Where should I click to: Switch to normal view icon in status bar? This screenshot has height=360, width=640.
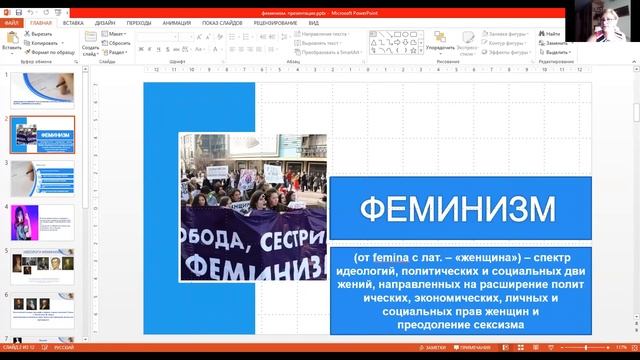point(506,348)
